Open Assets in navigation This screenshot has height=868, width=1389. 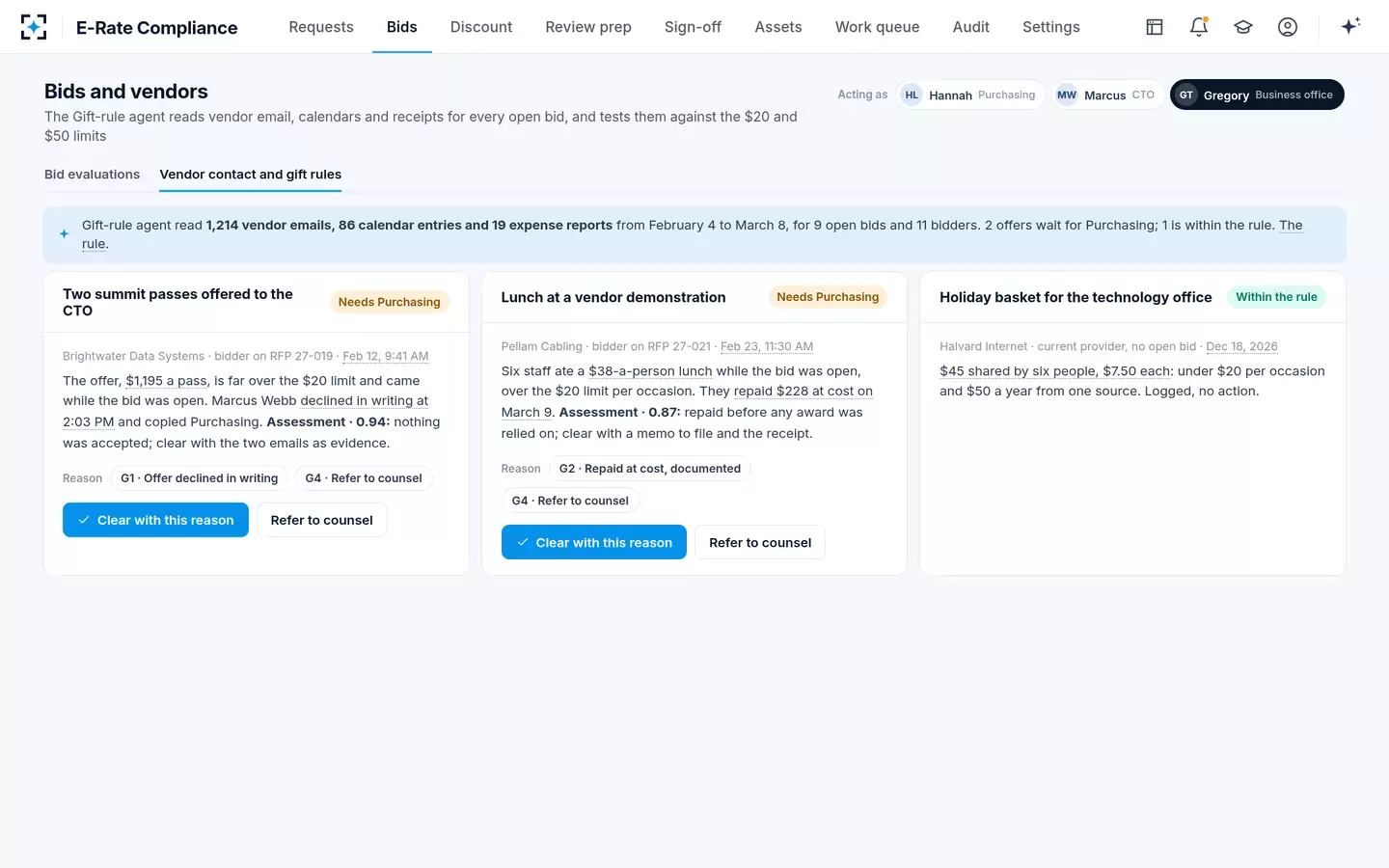778,27
